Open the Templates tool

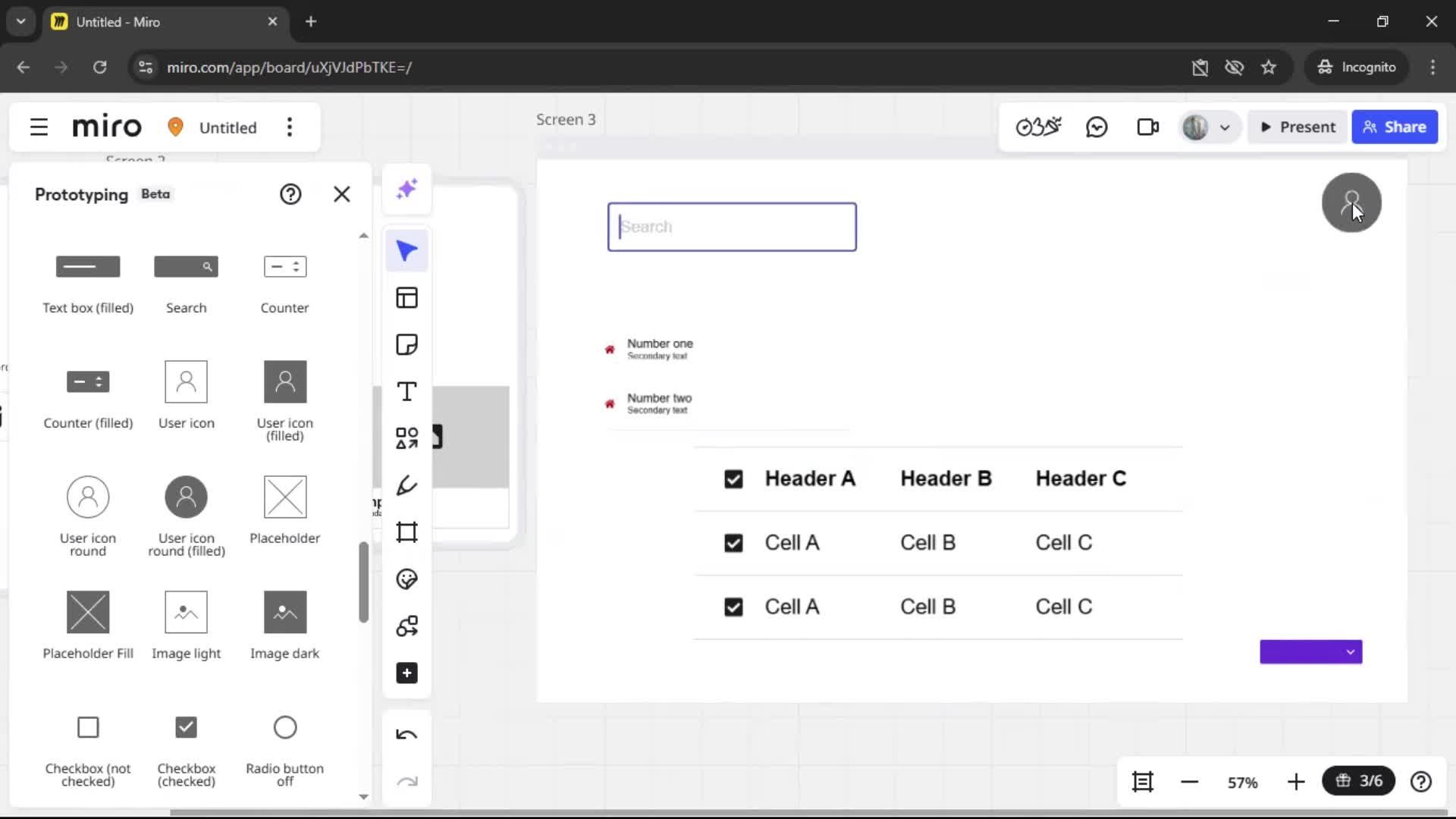coord(407,298)
